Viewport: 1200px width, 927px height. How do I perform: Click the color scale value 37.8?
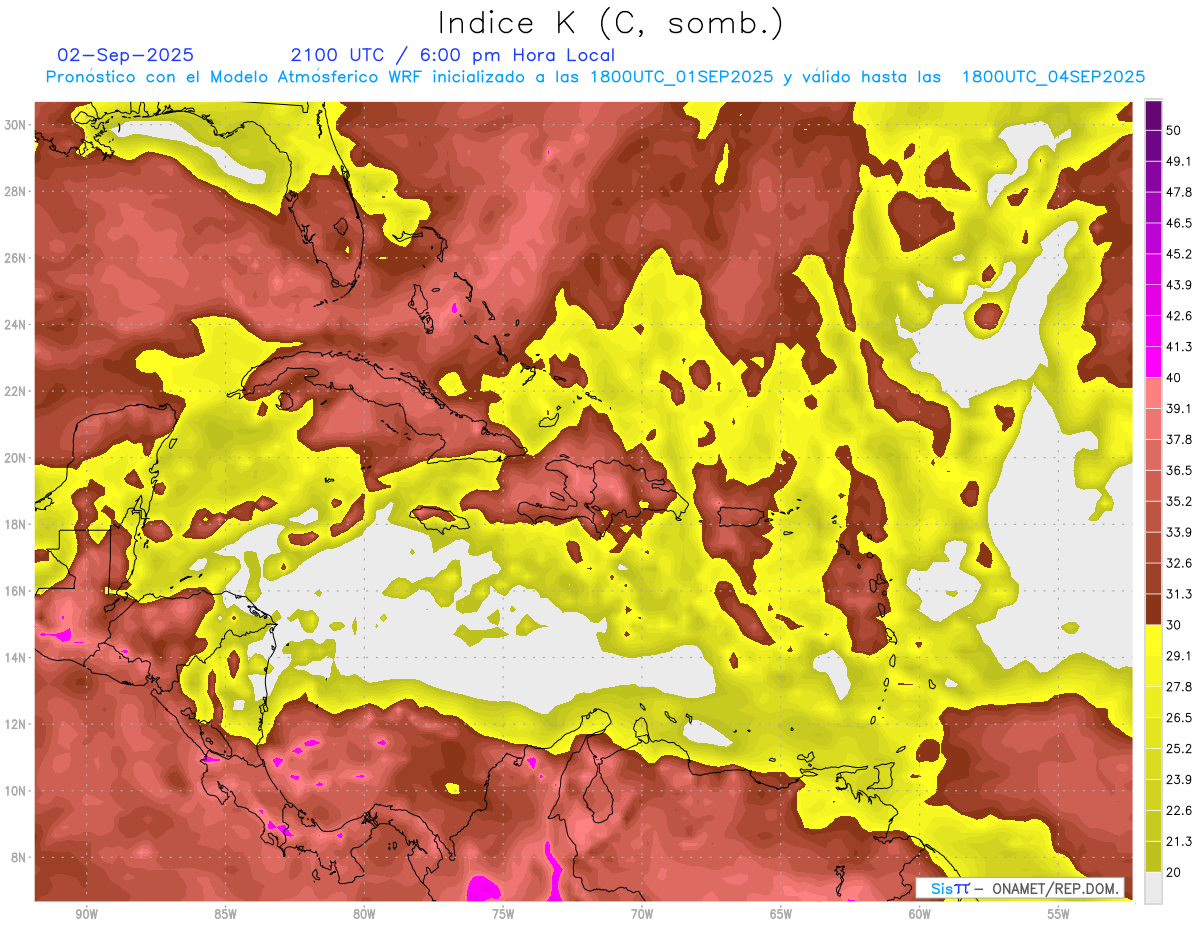click(x=1178, y=439)
